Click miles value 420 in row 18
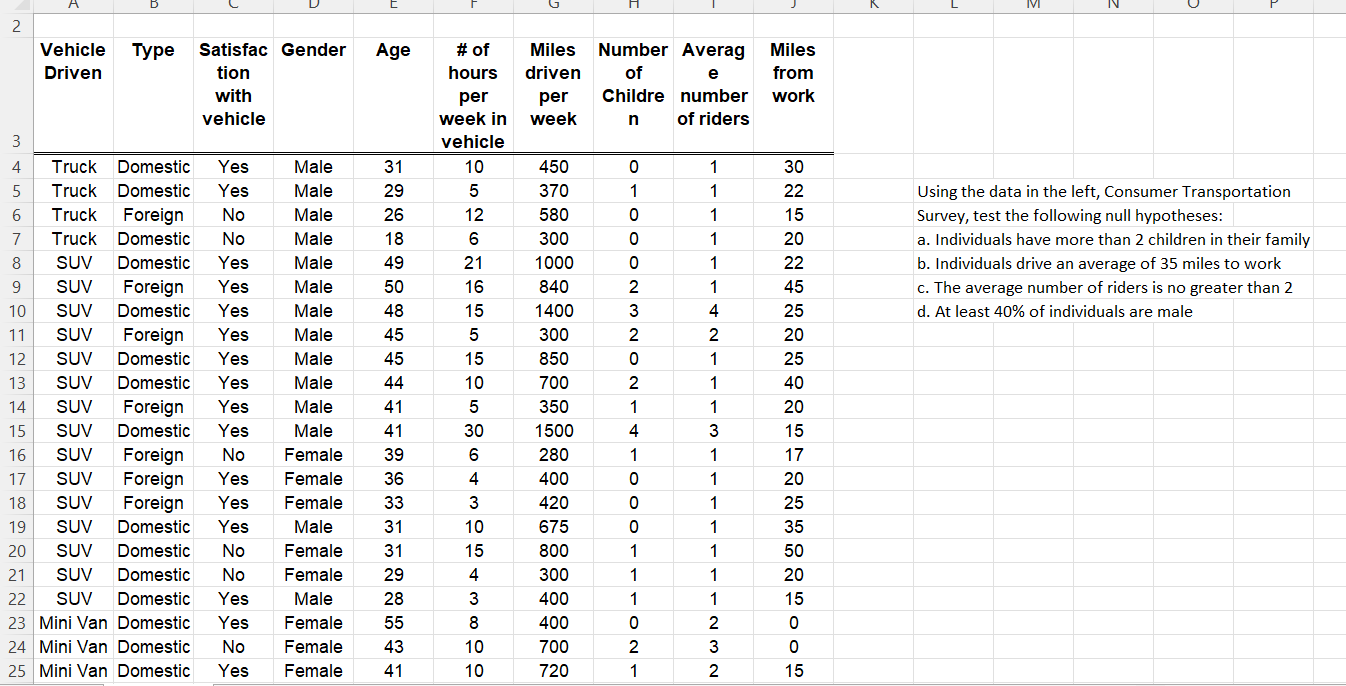Viewport: 1346px width, 686px height. 553,503
